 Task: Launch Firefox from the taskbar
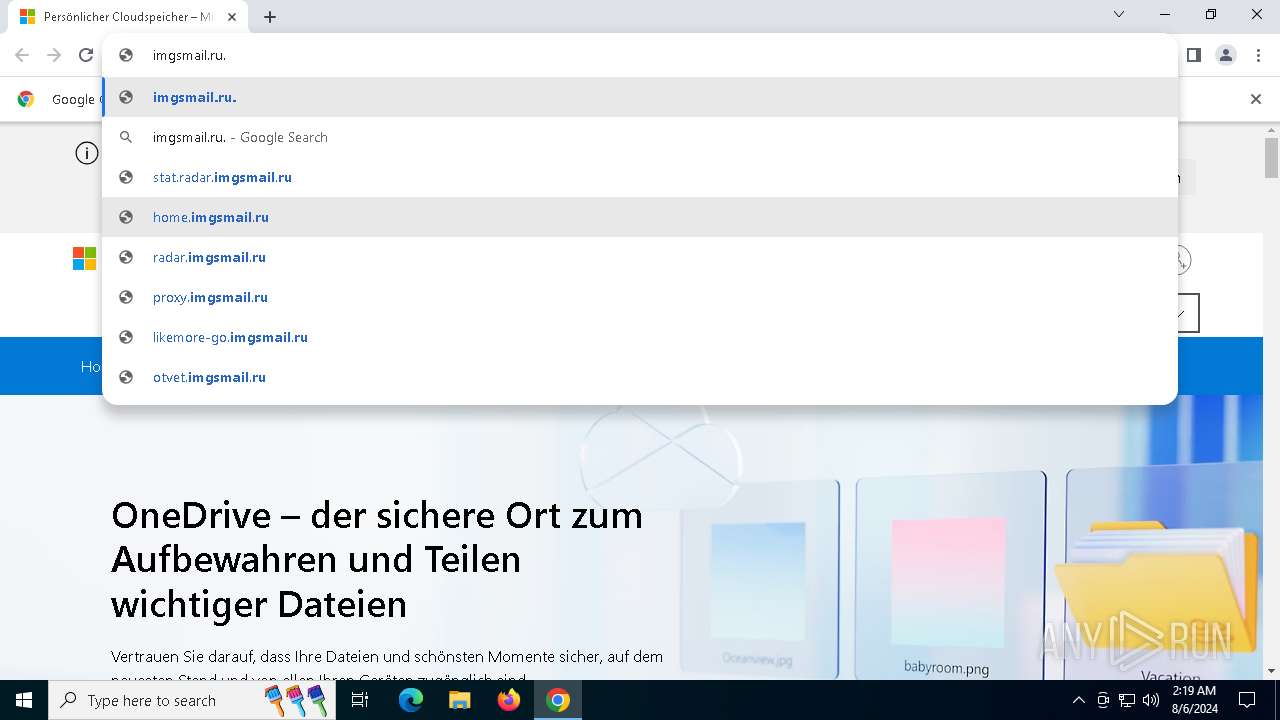(x=509, y=700)
